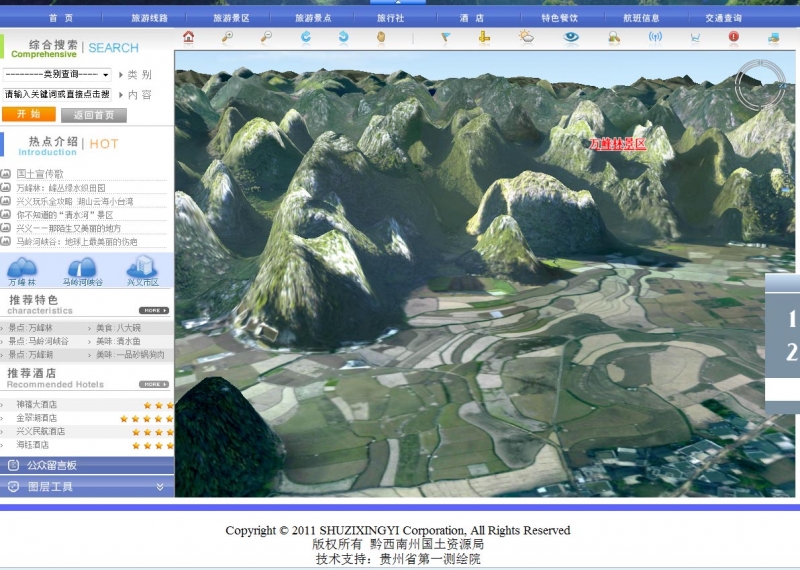This screenshot has height=570, width=800.
Task: Open the 兴义玩乐全攻略 article link
Action: (74, 201)
